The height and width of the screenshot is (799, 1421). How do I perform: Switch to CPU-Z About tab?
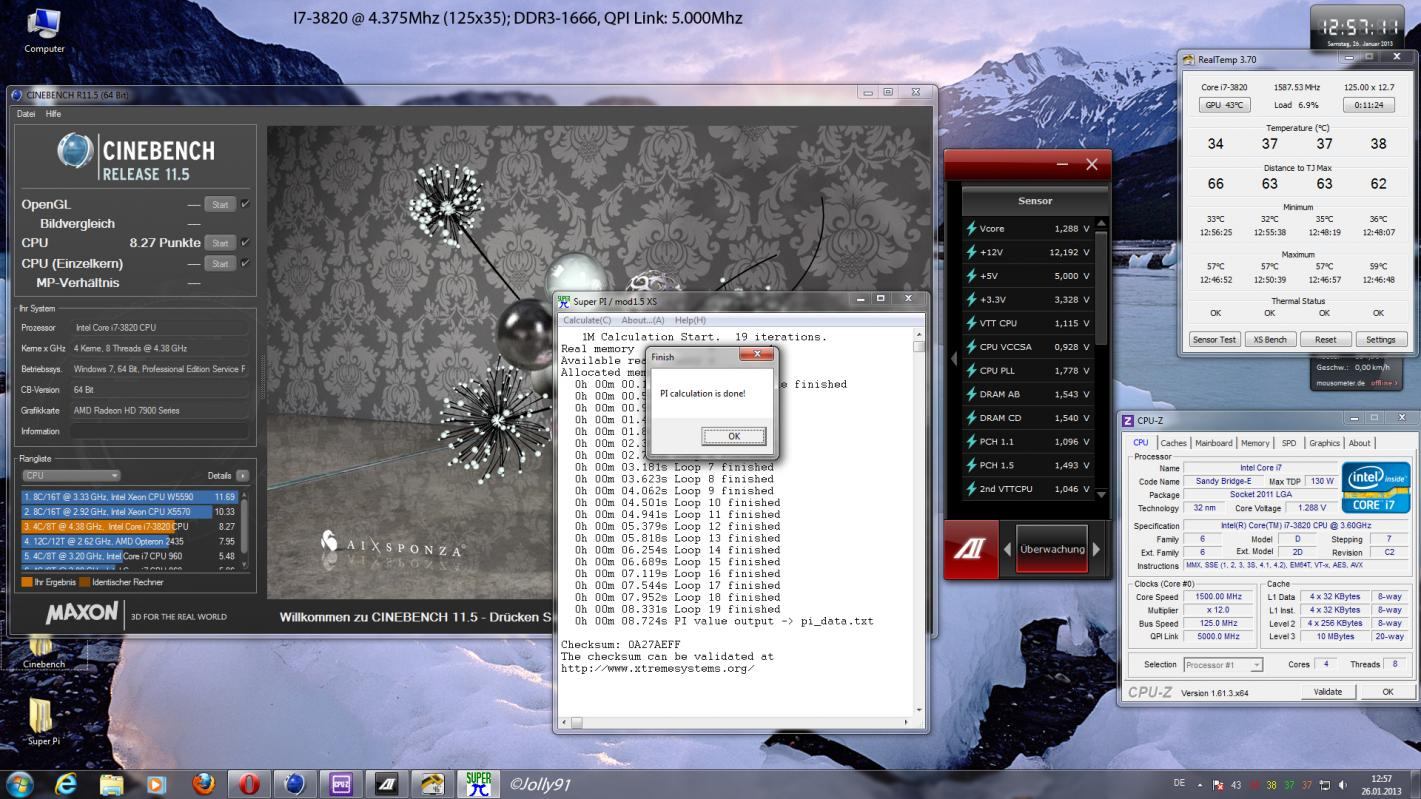coord(1360,443)
